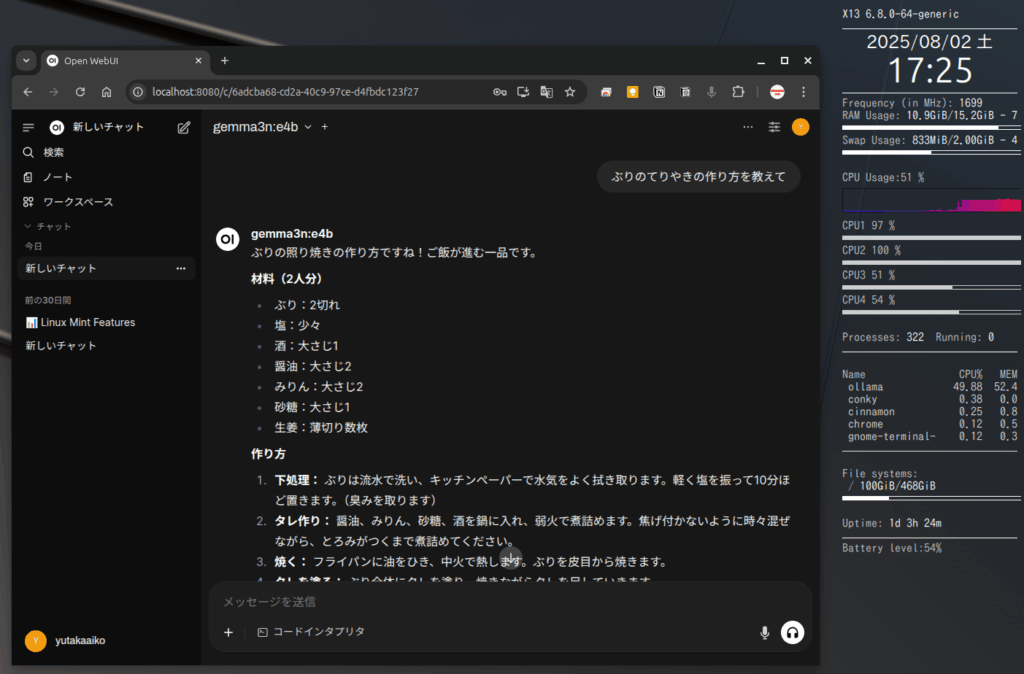The image size is (1024, 674).
Task: Open the tab search dropdown arrow
Action: click(26, 61)
